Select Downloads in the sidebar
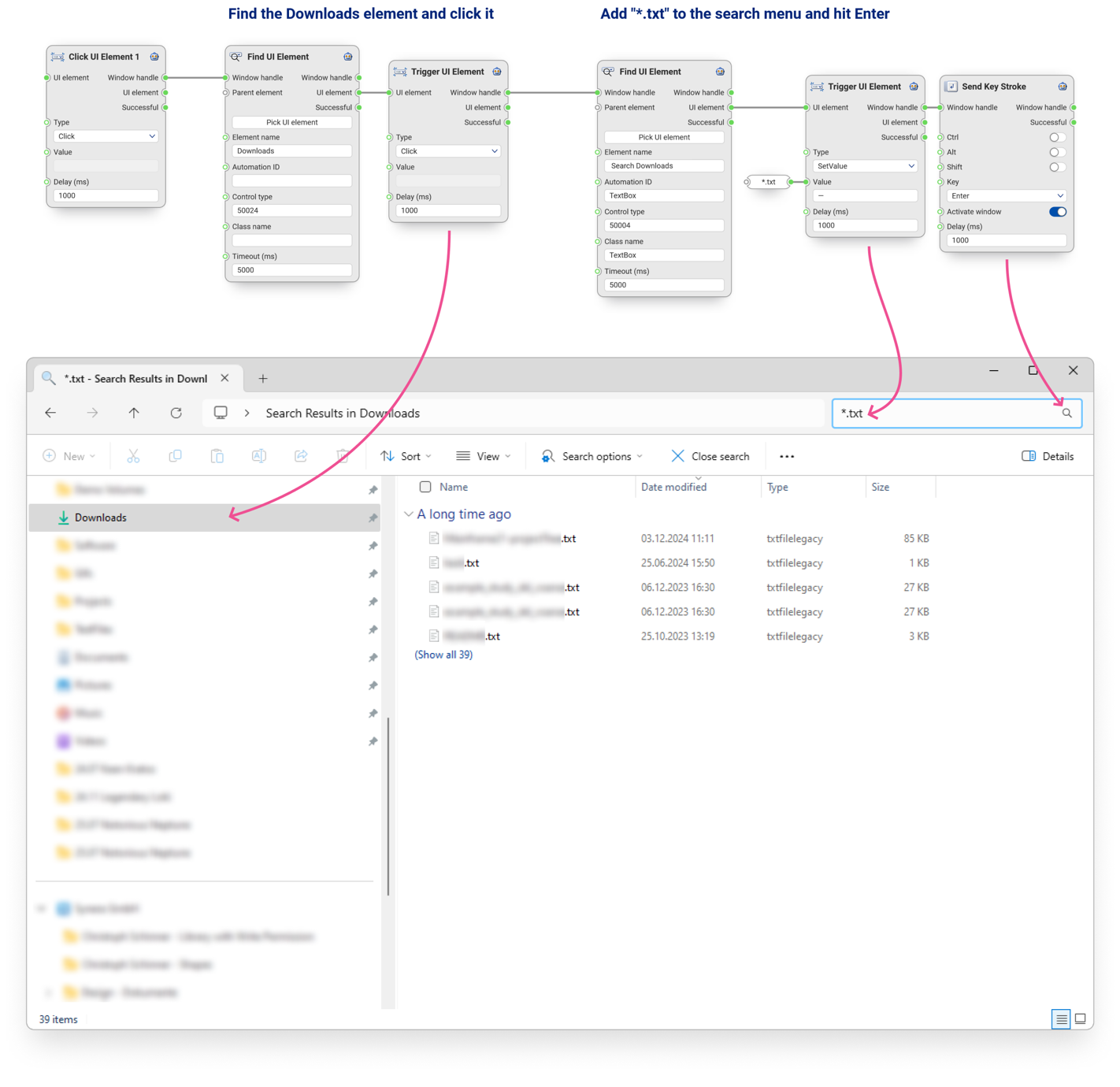Image resolution: width=1120 pixels, height=1087 pixels. click(205, 518)
